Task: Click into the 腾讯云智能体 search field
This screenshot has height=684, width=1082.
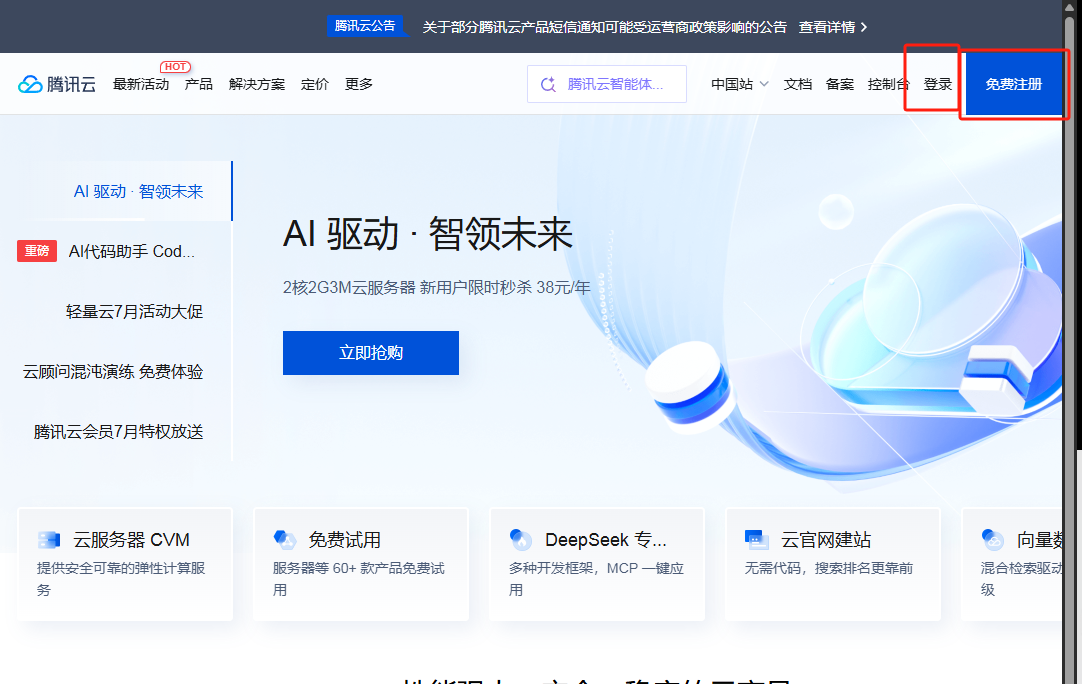Action: point(607,84)
